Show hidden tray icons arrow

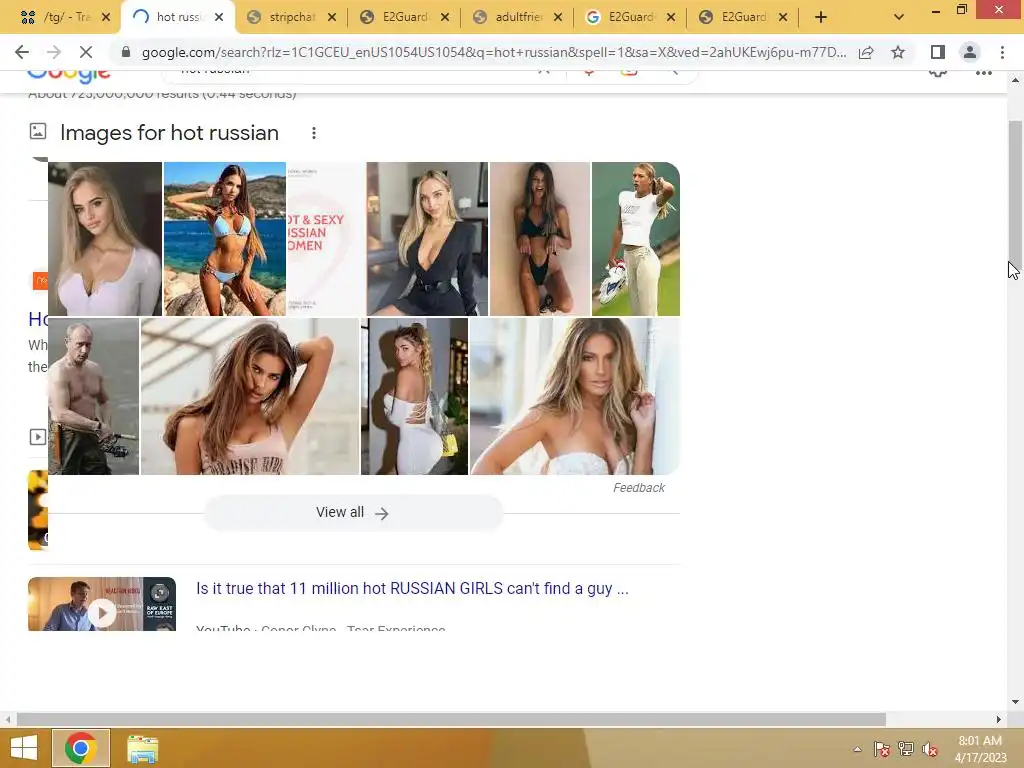pyautogui.click(x=857, y=749)
